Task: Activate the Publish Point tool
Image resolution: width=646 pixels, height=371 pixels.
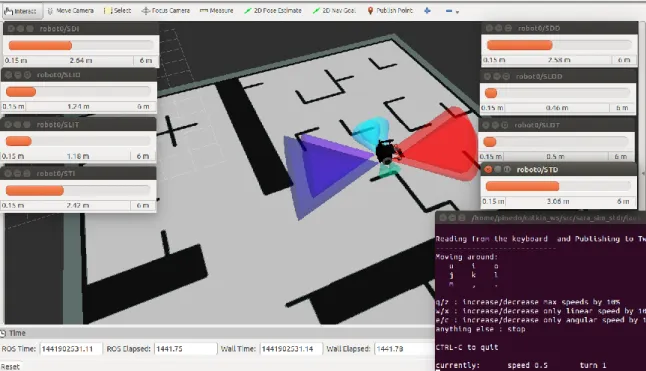Action: 390,11
